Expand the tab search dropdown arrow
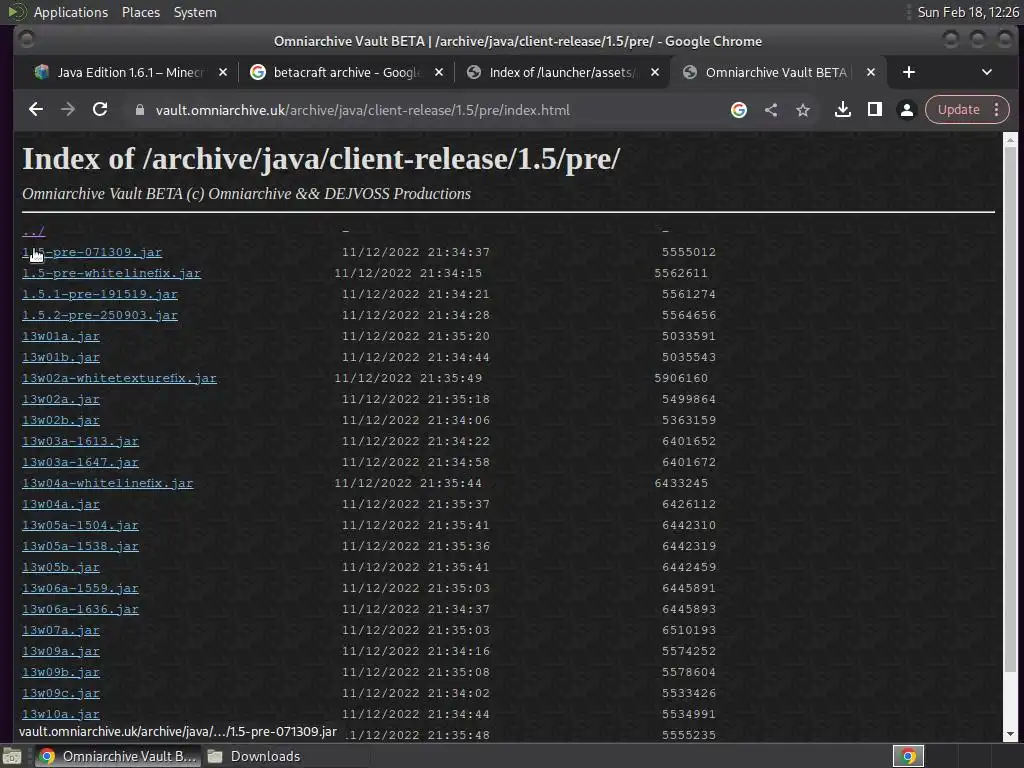 [987, 72]
